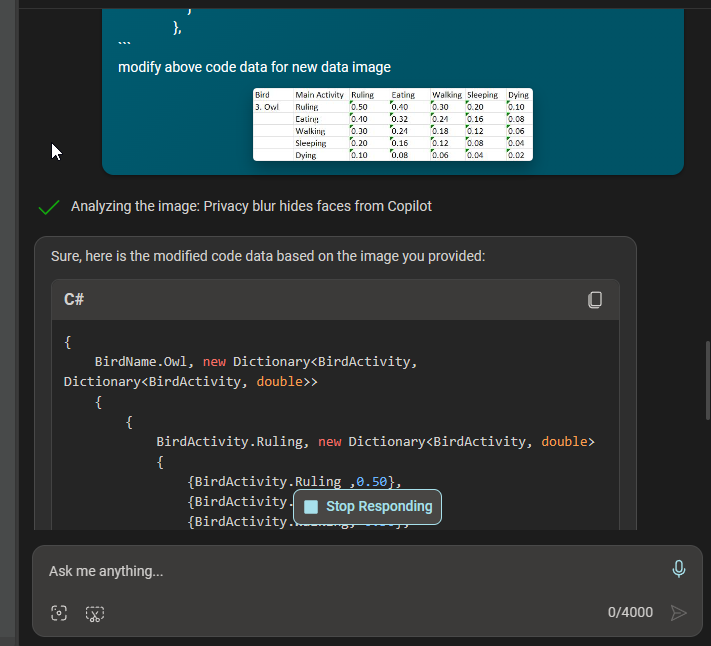Click the microphone voice input icon
The height and width of the screenshot is (646, 711).
click(678, 569)
